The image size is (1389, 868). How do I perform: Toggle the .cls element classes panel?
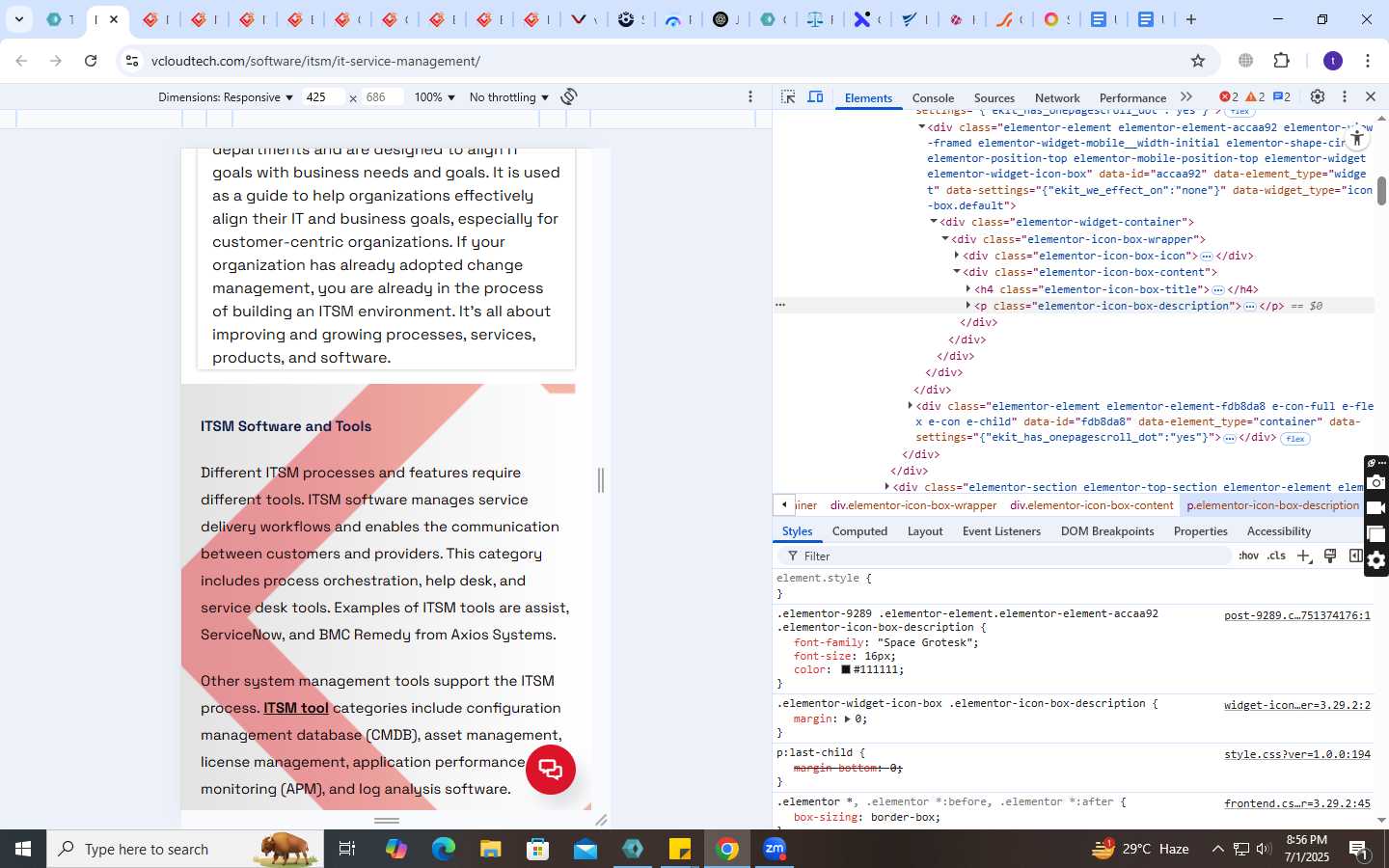coord(1277,556)
